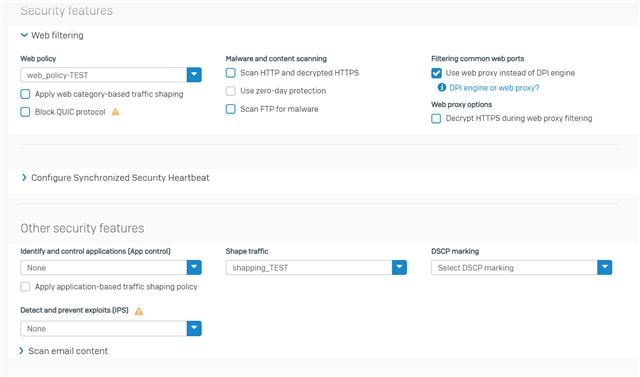Viewport: 640px width, 377px height.
Task: Open the Shape traffic dropdown arrow
Action: (400, 268)
